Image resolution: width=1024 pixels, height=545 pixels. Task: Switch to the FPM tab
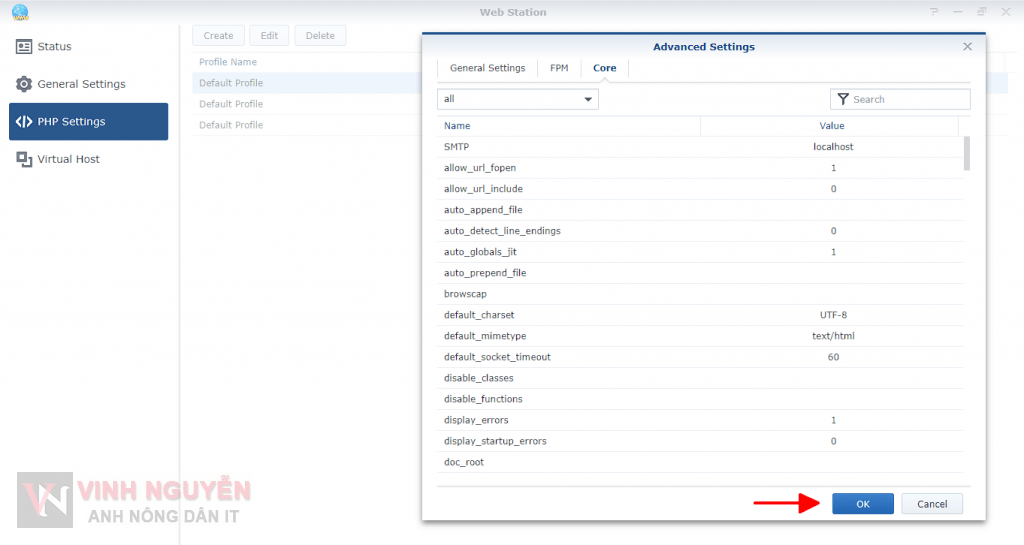(559, 68)
